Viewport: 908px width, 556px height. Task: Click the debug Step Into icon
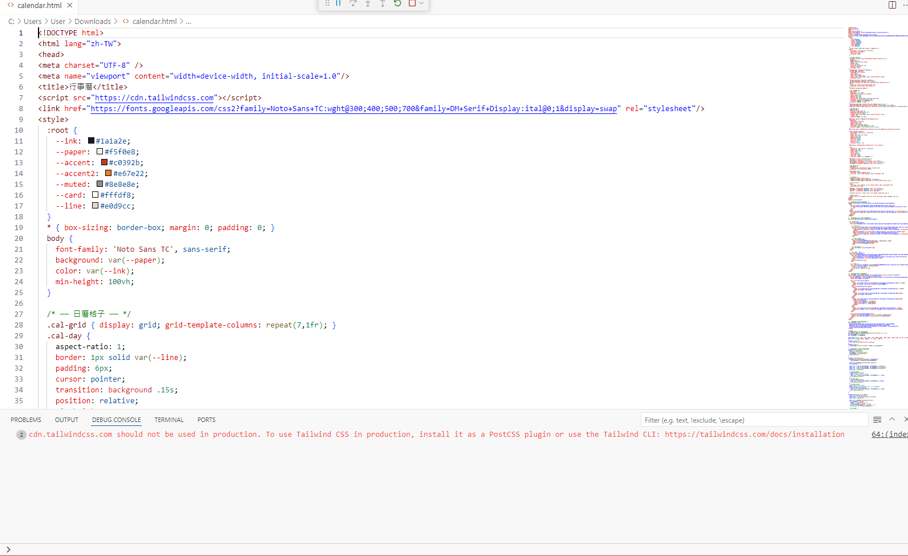pos(368,4)
